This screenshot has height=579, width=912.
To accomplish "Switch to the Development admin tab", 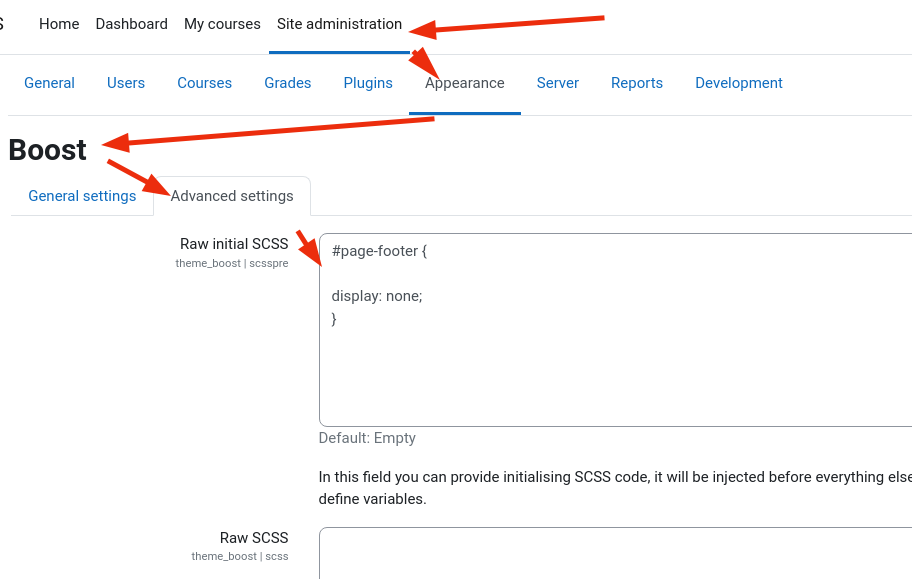I will pos(739,83).
